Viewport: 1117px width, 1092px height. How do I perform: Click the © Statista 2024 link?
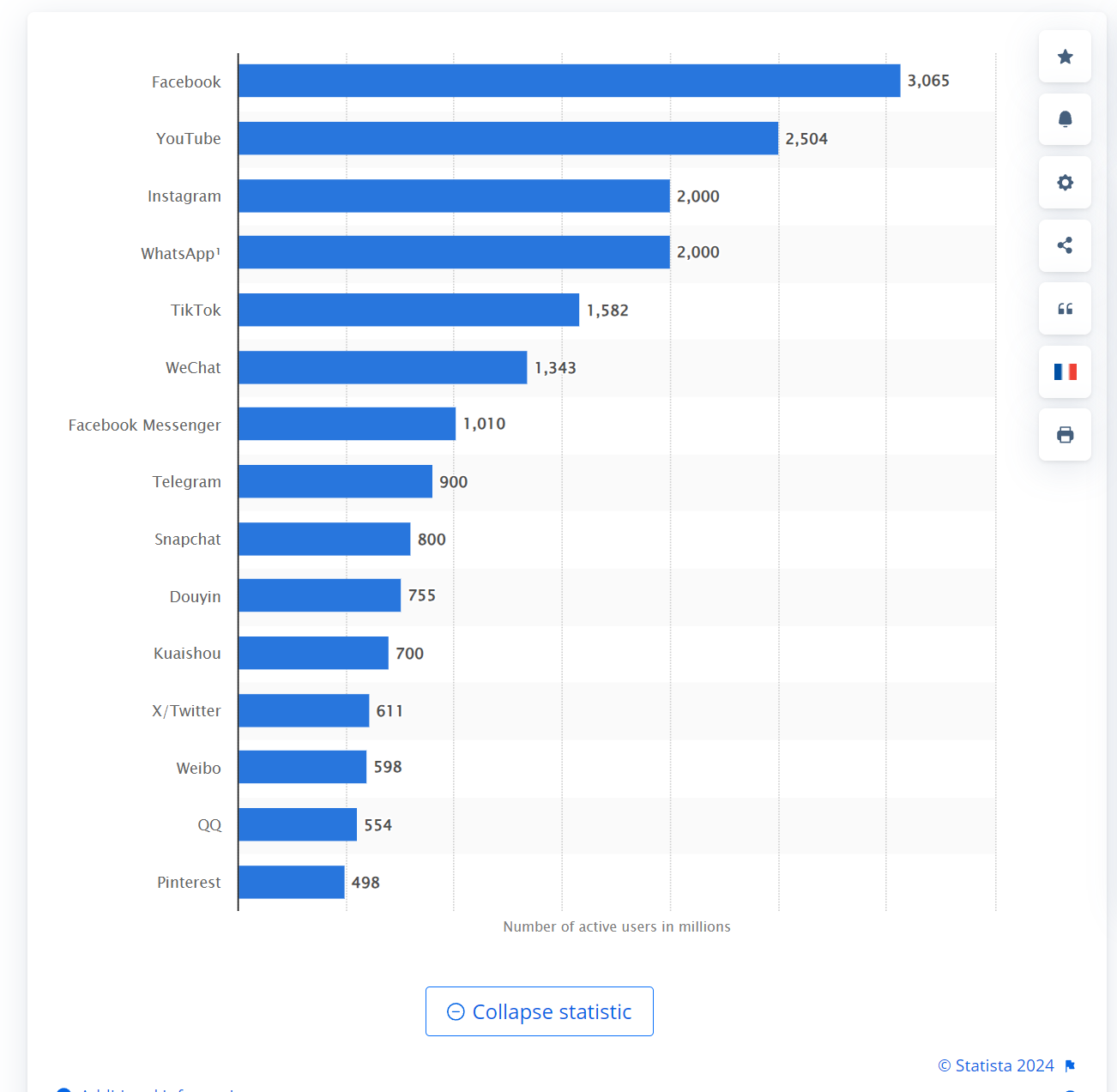[x=996, y=1065]
